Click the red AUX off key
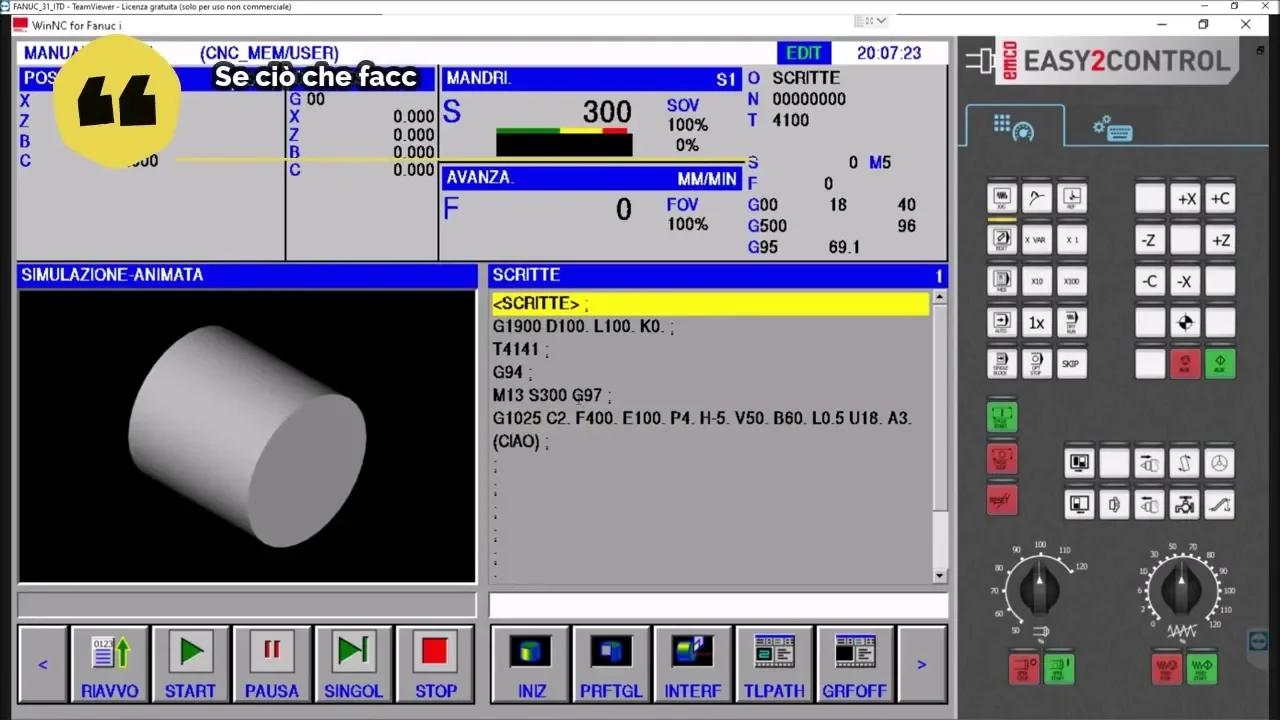Screen dimensions: 1280x720 pos(1186,363)
